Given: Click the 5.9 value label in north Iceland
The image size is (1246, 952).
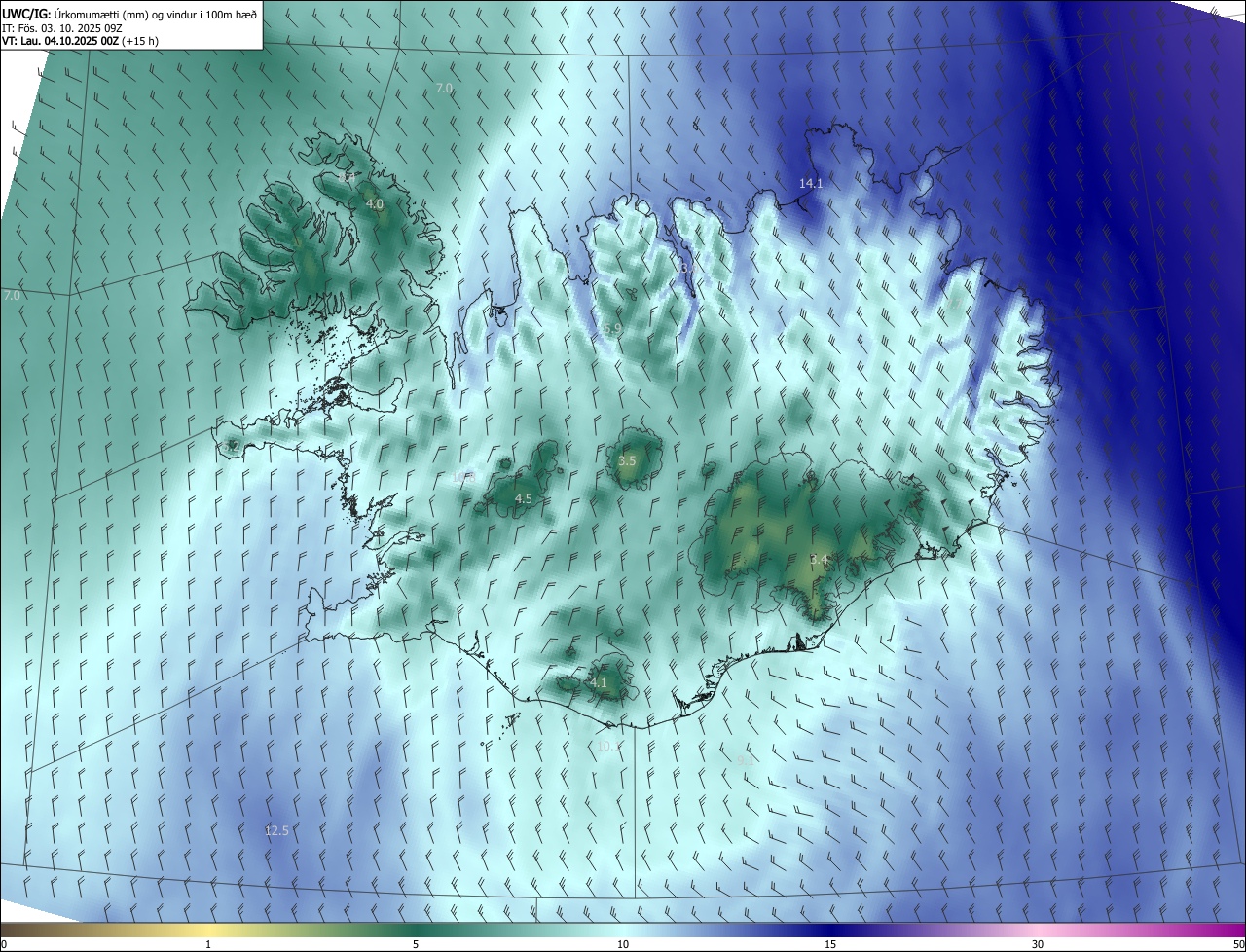Looking at the screenshot, I should pos(612,329).
